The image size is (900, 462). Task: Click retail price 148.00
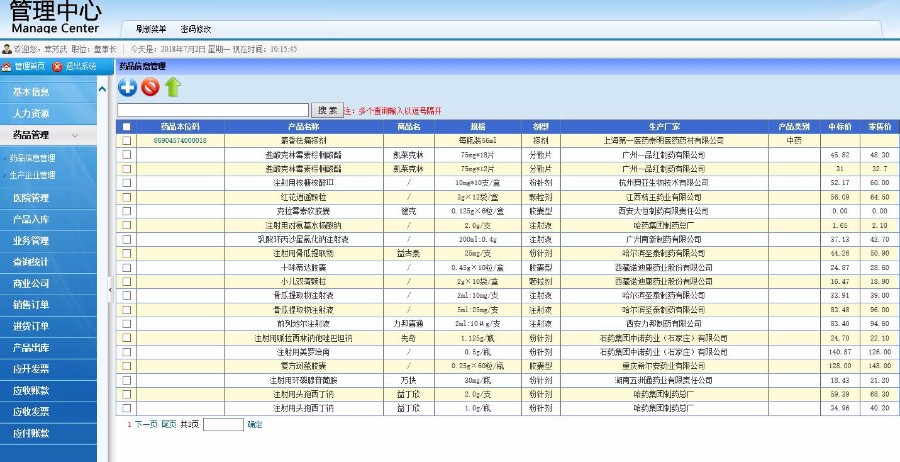click(880, 366)
